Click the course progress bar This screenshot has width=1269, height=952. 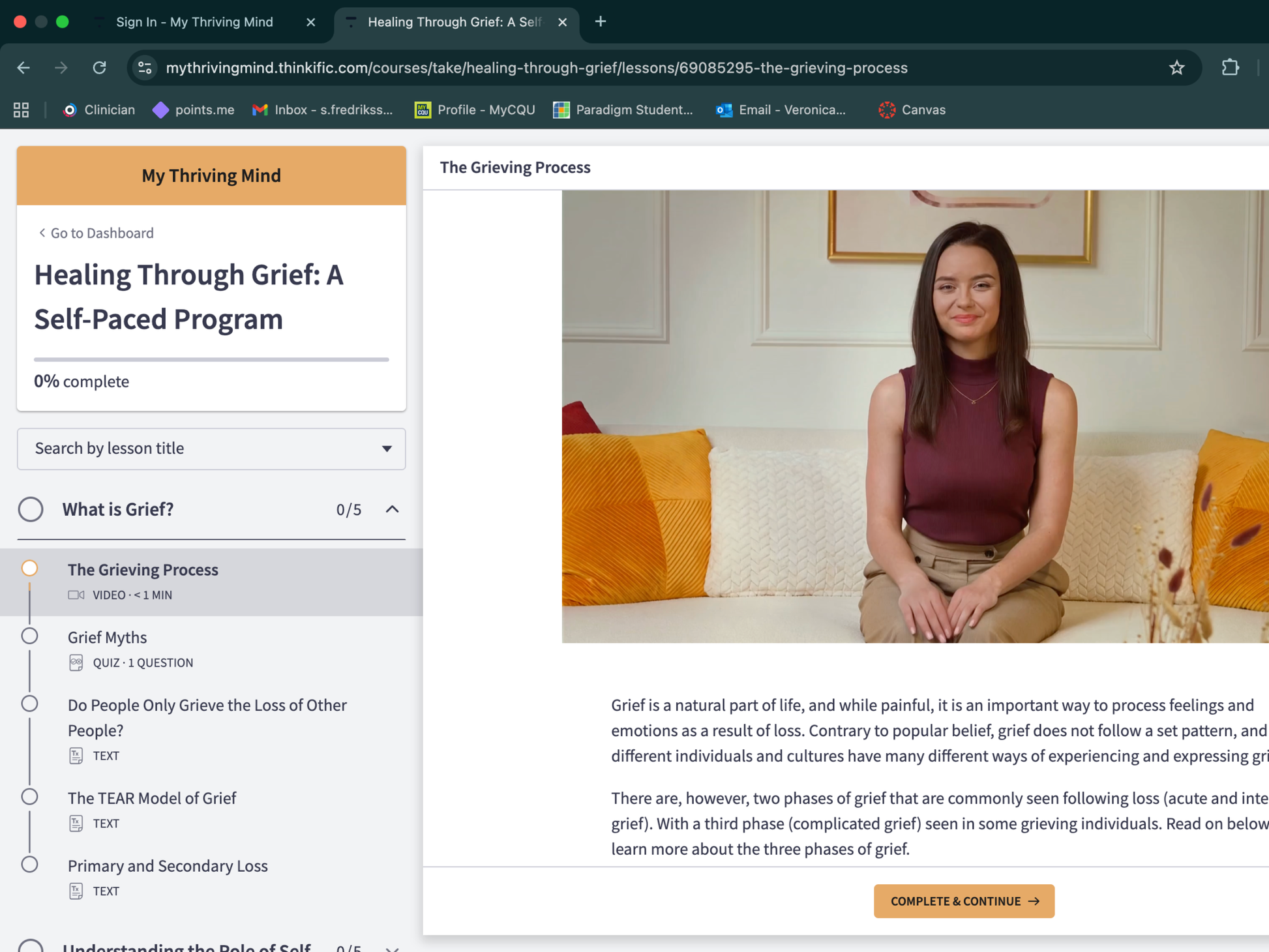[x=211, y=359]
